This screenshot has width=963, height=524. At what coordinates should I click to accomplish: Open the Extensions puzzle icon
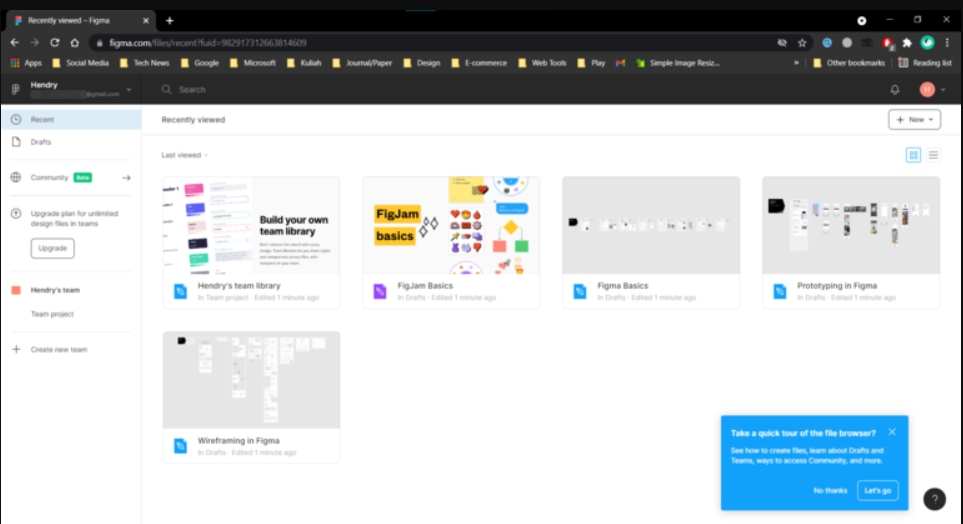coord(907,42)
